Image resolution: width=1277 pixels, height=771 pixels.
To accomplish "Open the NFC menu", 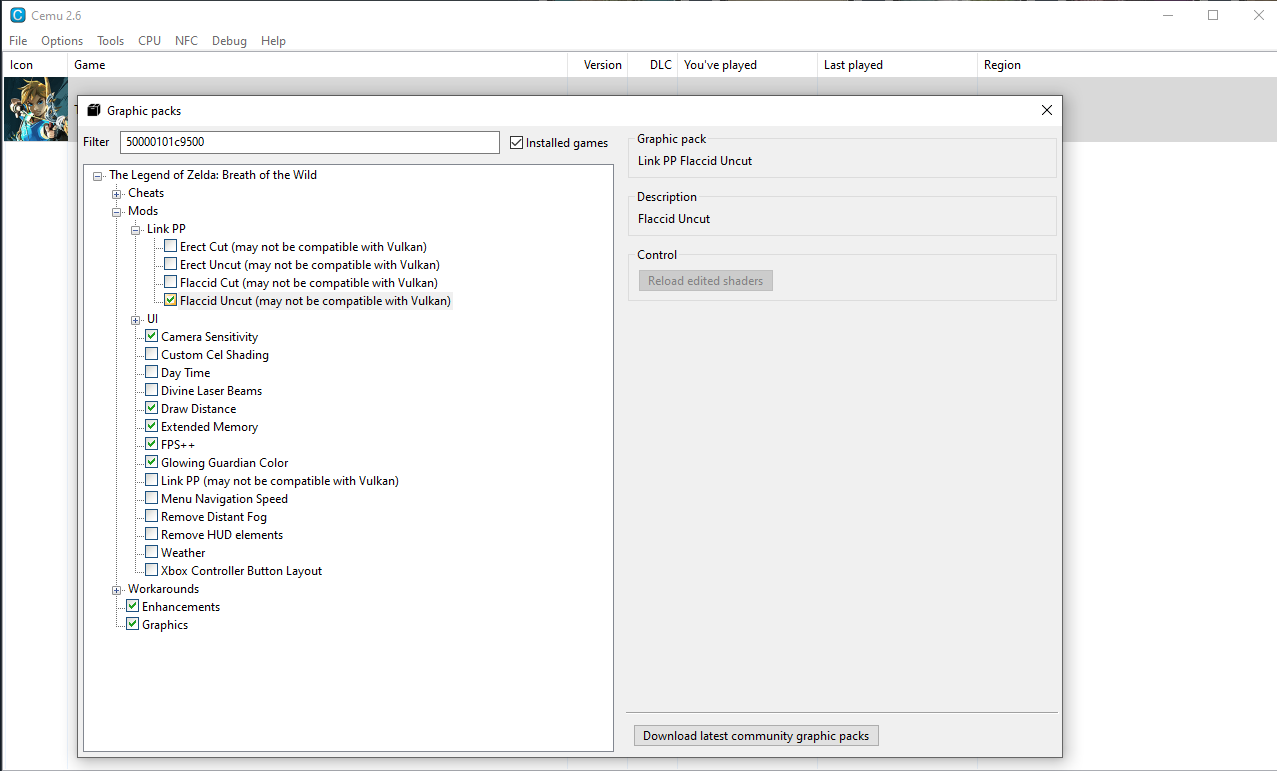I will point(187,41).
